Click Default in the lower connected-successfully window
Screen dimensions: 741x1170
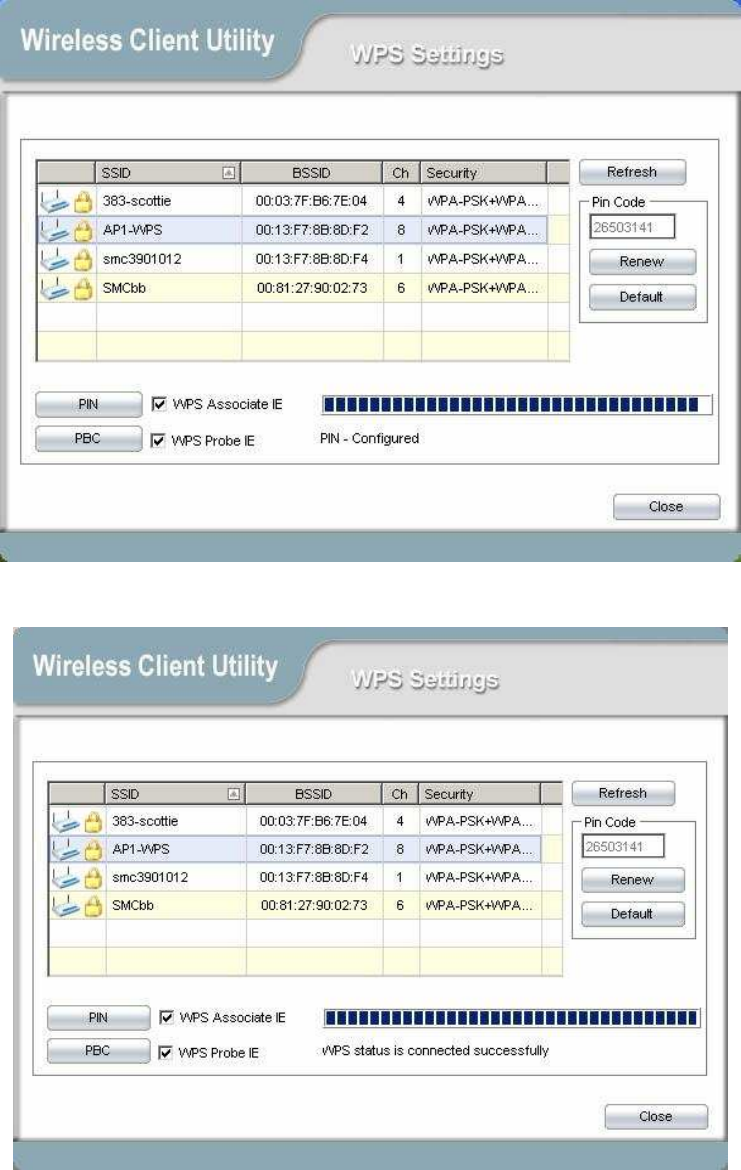point(632,914)
